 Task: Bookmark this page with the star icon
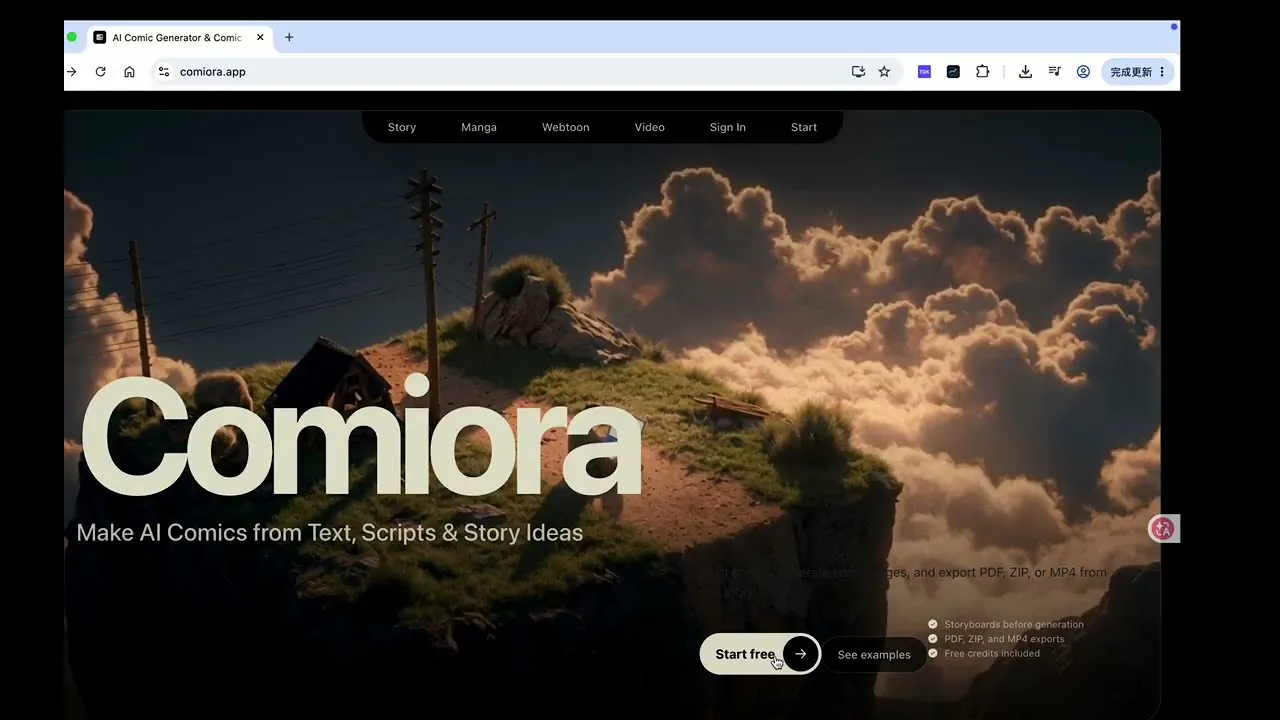coord(884,72)
